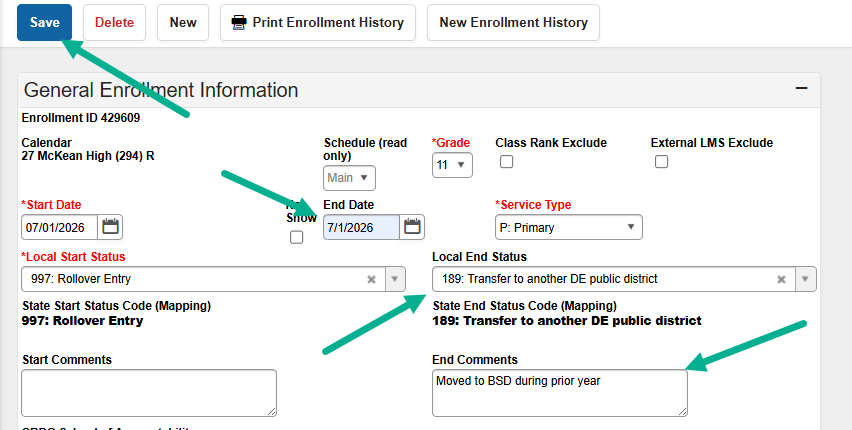852x430 pixels.
Task: Open the Local Start Status dropdown arrow
Action: click(x=395, y=279)
